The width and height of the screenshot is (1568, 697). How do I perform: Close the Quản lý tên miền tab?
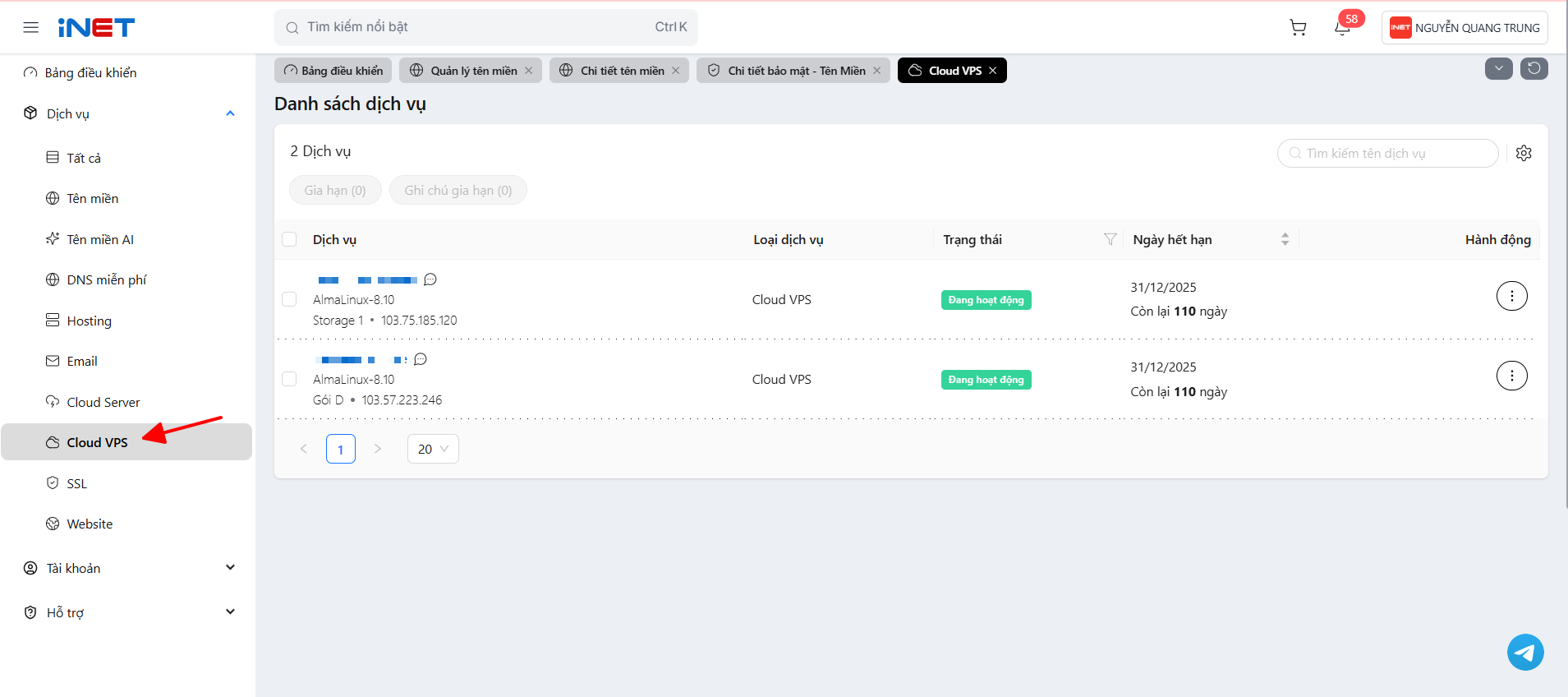coord(529,71)
